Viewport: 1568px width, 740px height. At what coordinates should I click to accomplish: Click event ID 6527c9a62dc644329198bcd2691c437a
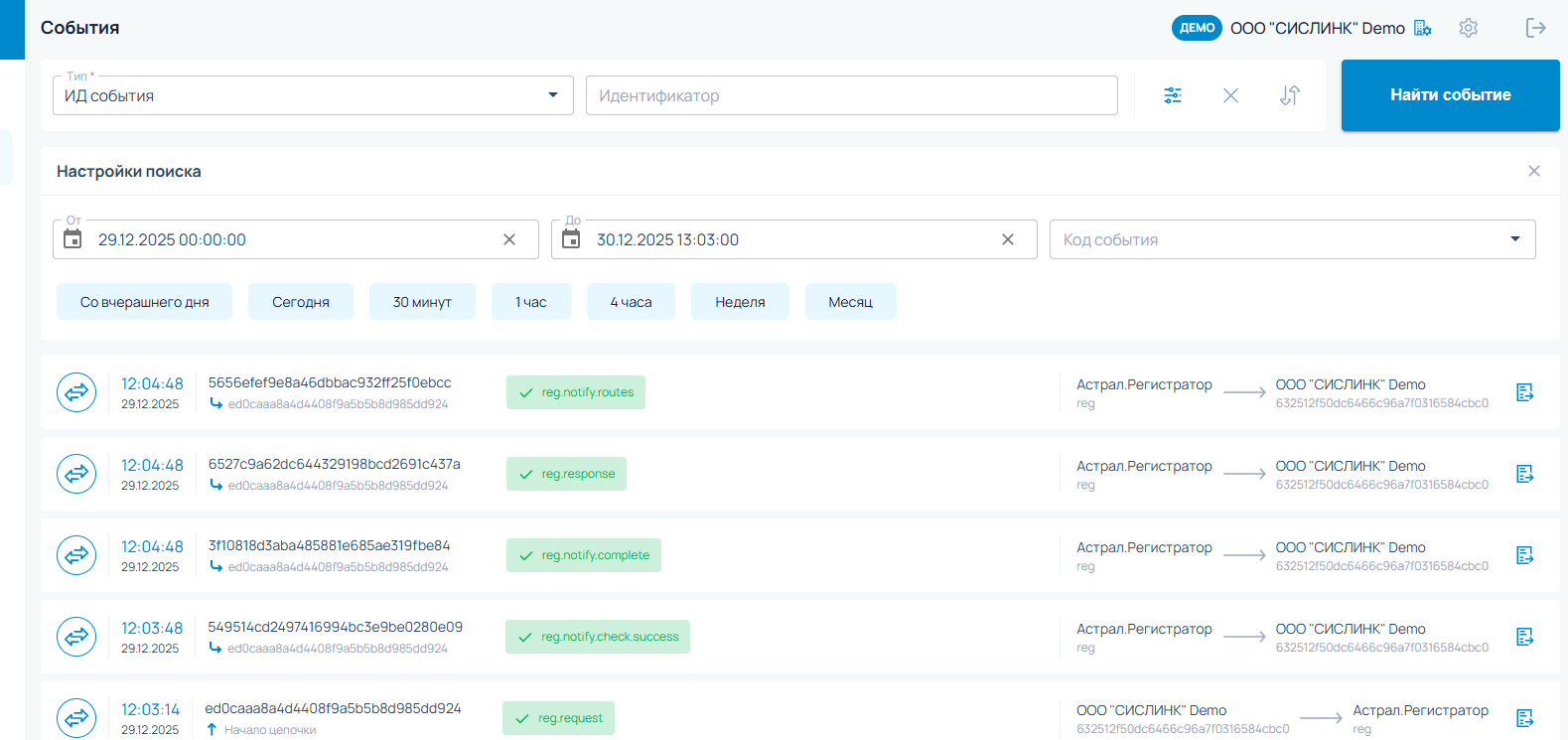[x=335, y=464]
